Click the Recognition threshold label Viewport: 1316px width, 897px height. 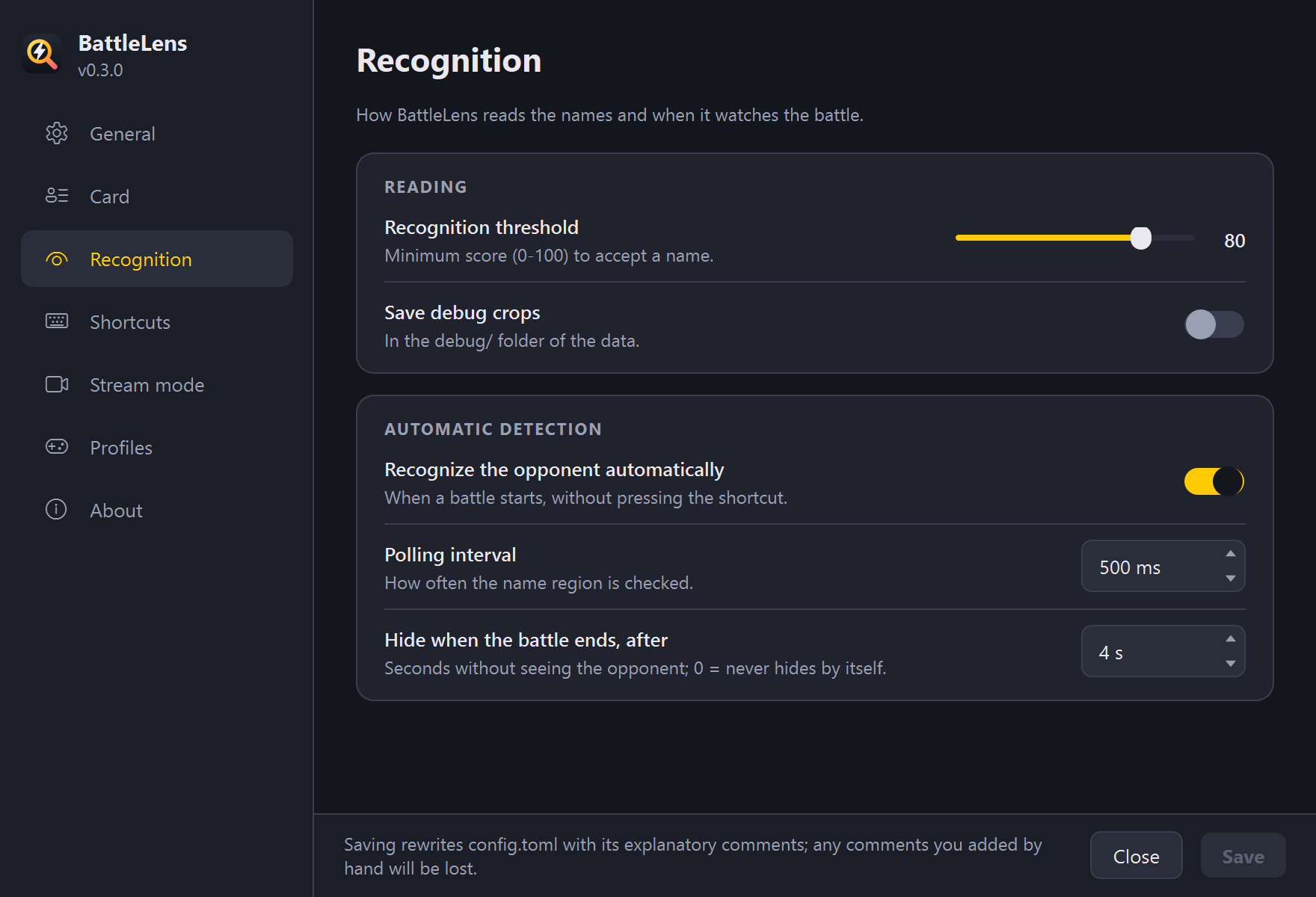(x=482, y=227)
